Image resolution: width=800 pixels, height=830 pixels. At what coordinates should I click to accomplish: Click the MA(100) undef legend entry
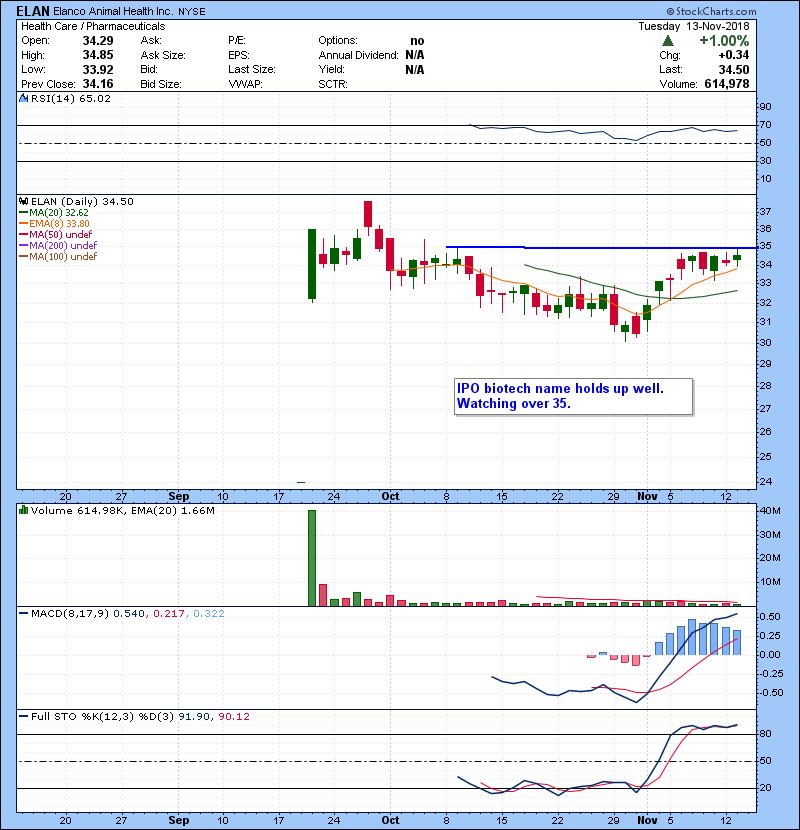[x=58, y=257]
